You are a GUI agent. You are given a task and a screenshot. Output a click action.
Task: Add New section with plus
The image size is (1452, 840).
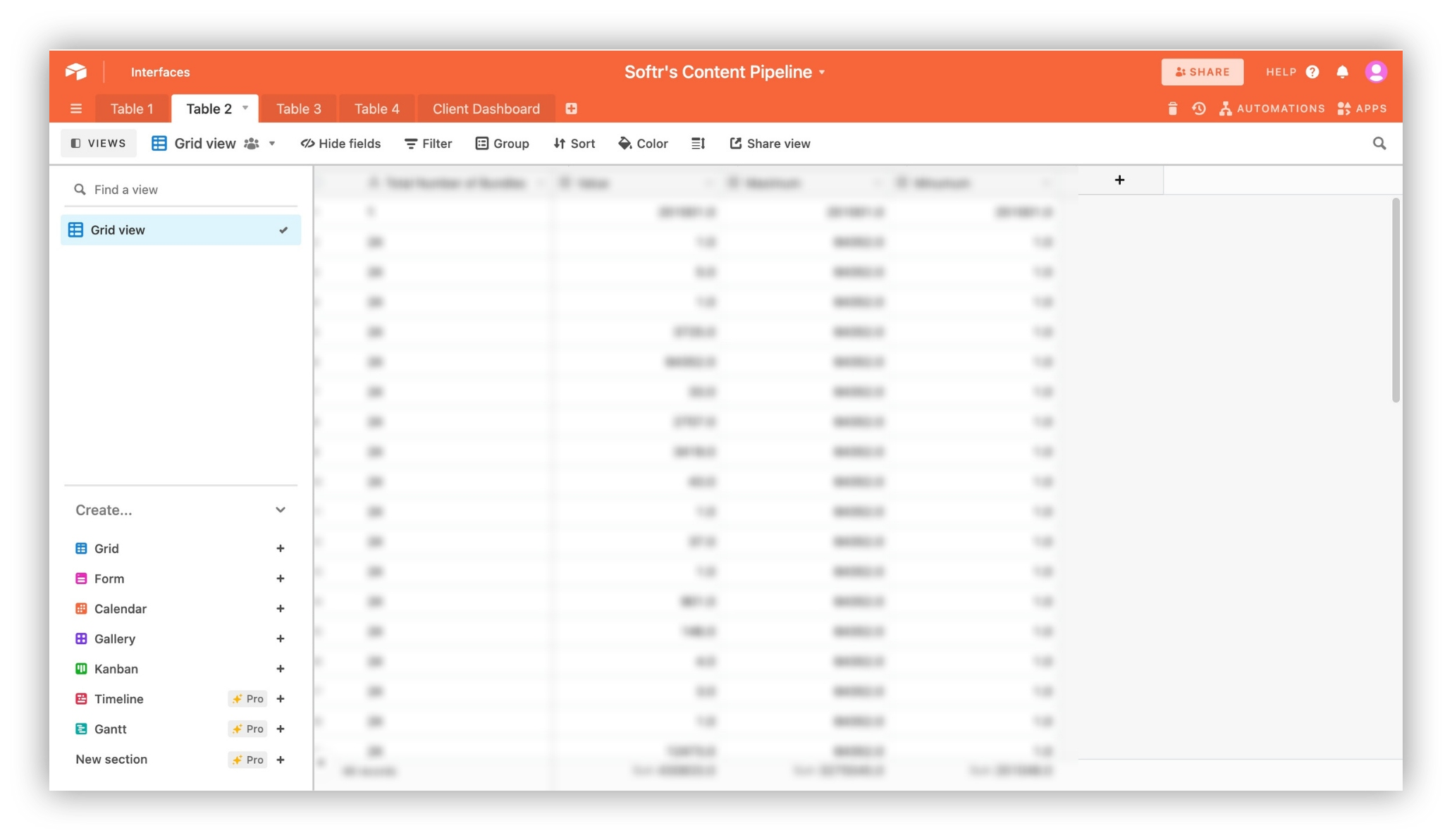coord(281,760)
